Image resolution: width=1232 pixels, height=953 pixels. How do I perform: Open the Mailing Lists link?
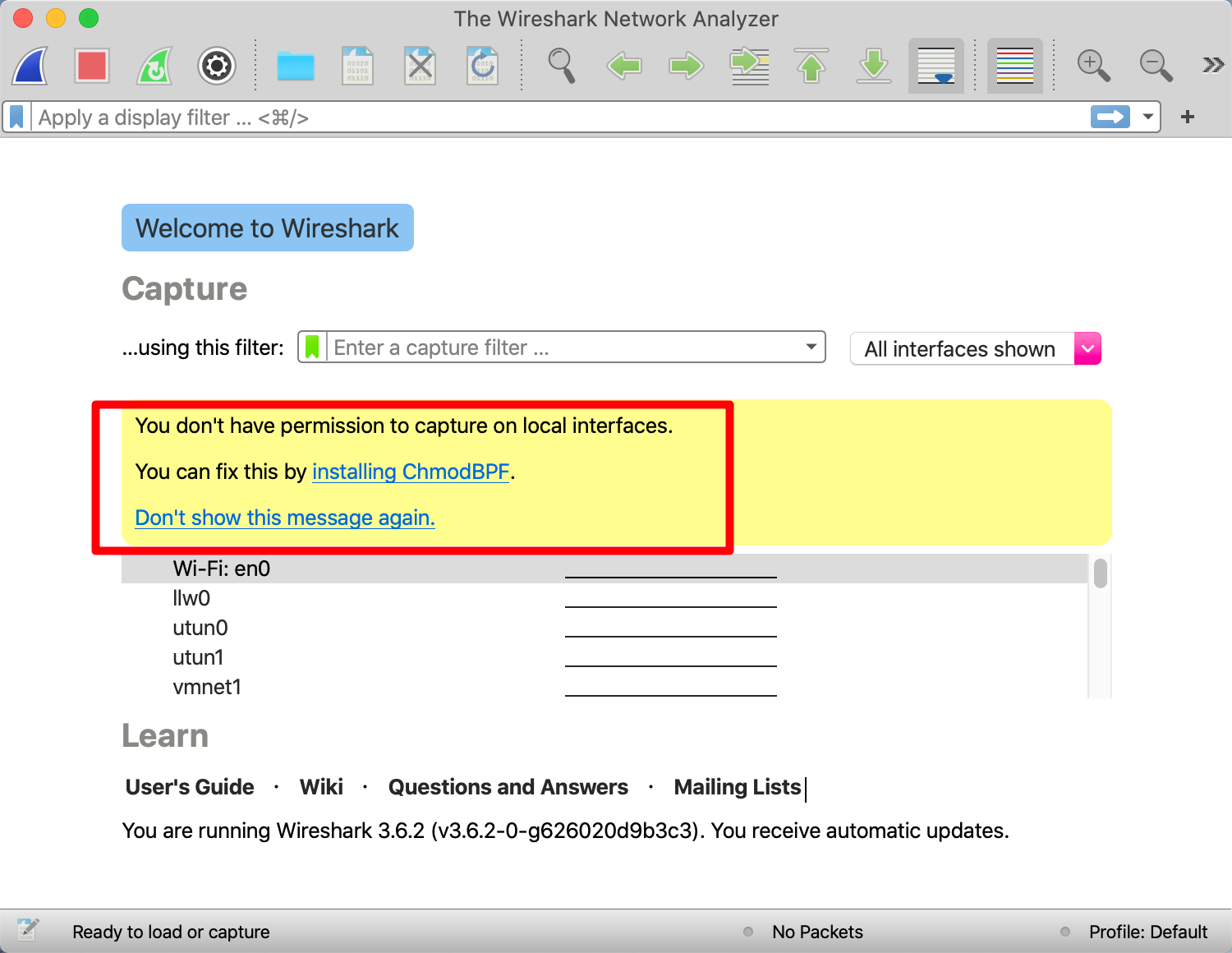(x=738, y=787)
